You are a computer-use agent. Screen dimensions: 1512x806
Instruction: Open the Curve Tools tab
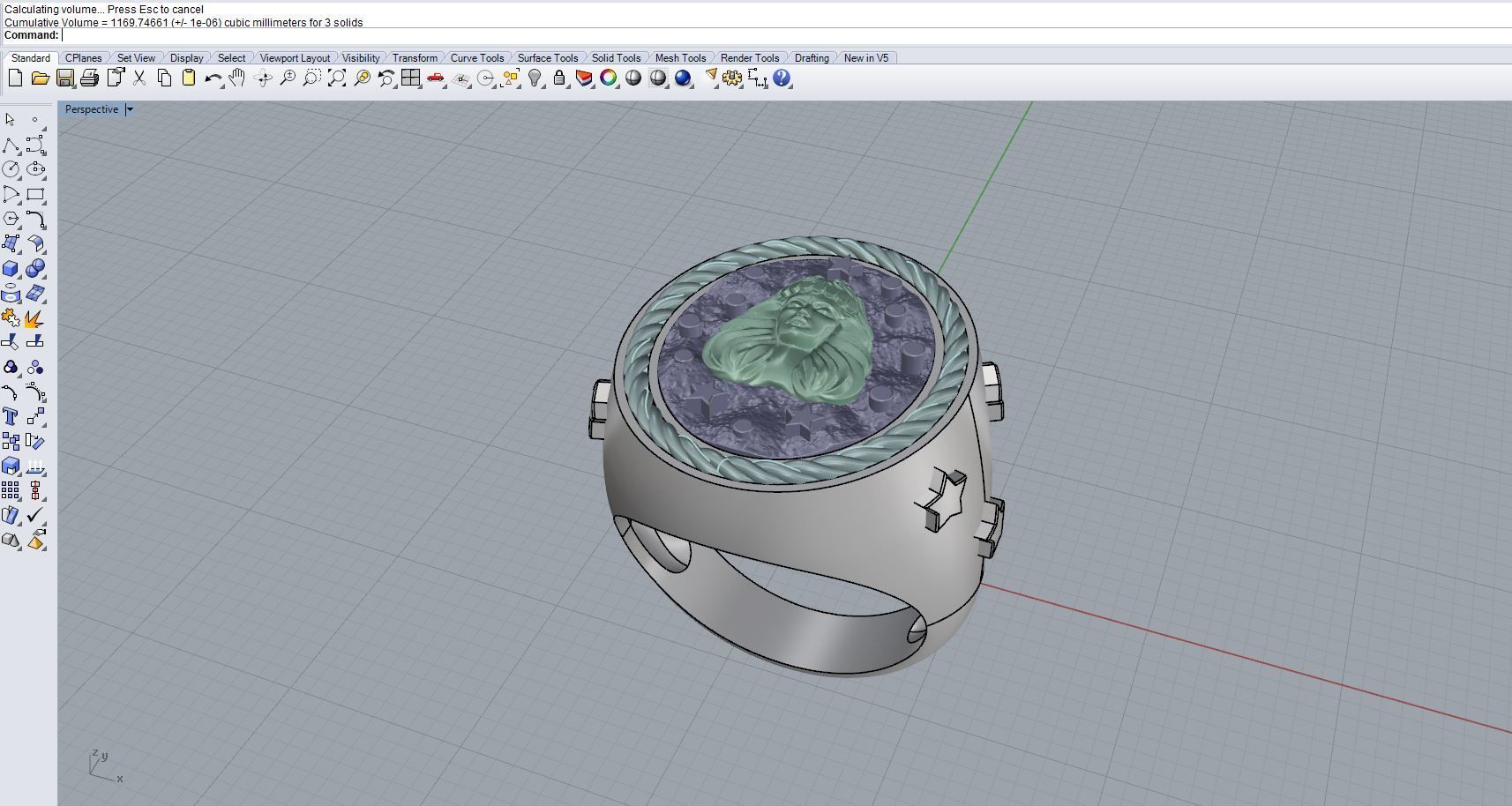pos(477,58)
